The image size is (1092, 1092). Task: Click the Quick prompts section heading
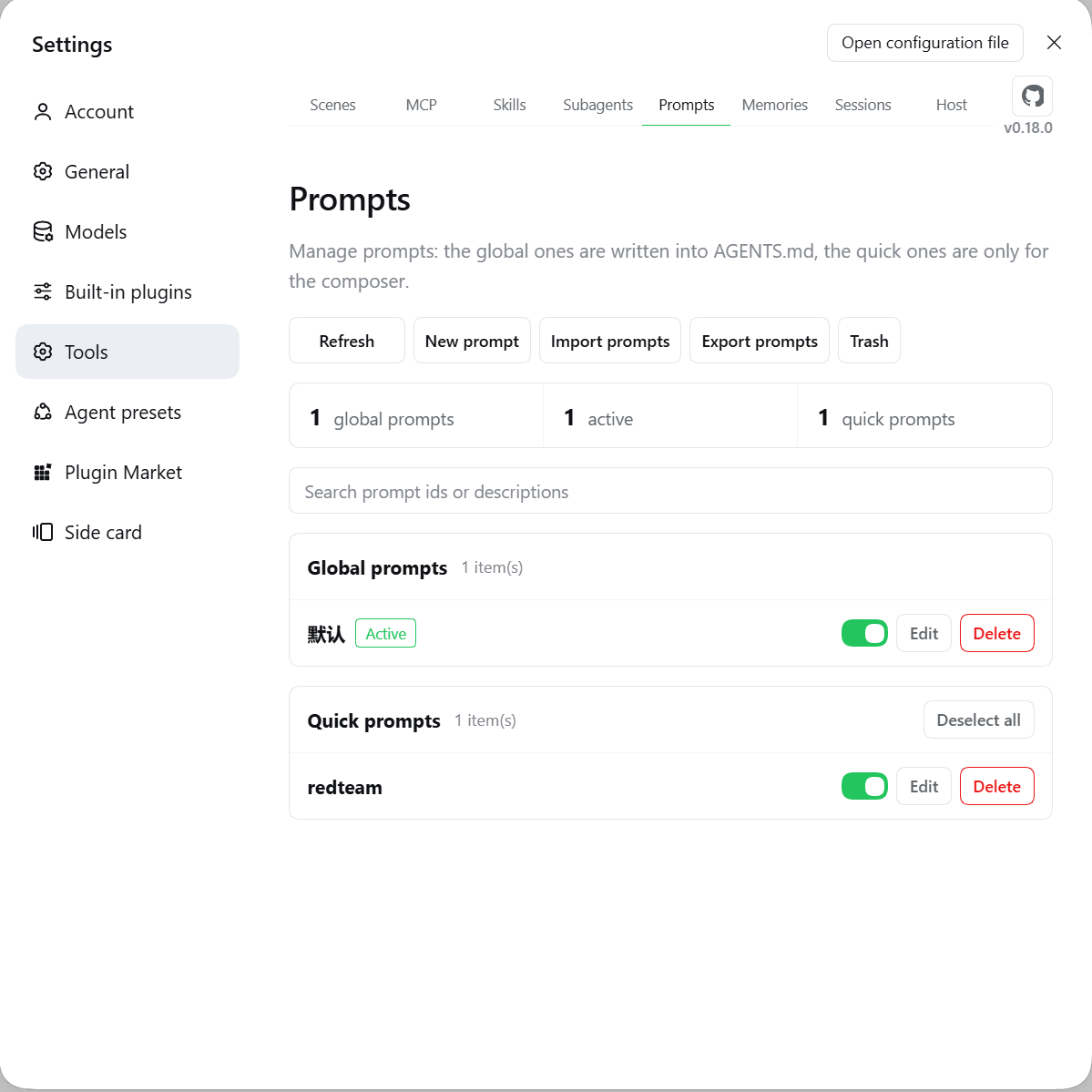(373, 720)
